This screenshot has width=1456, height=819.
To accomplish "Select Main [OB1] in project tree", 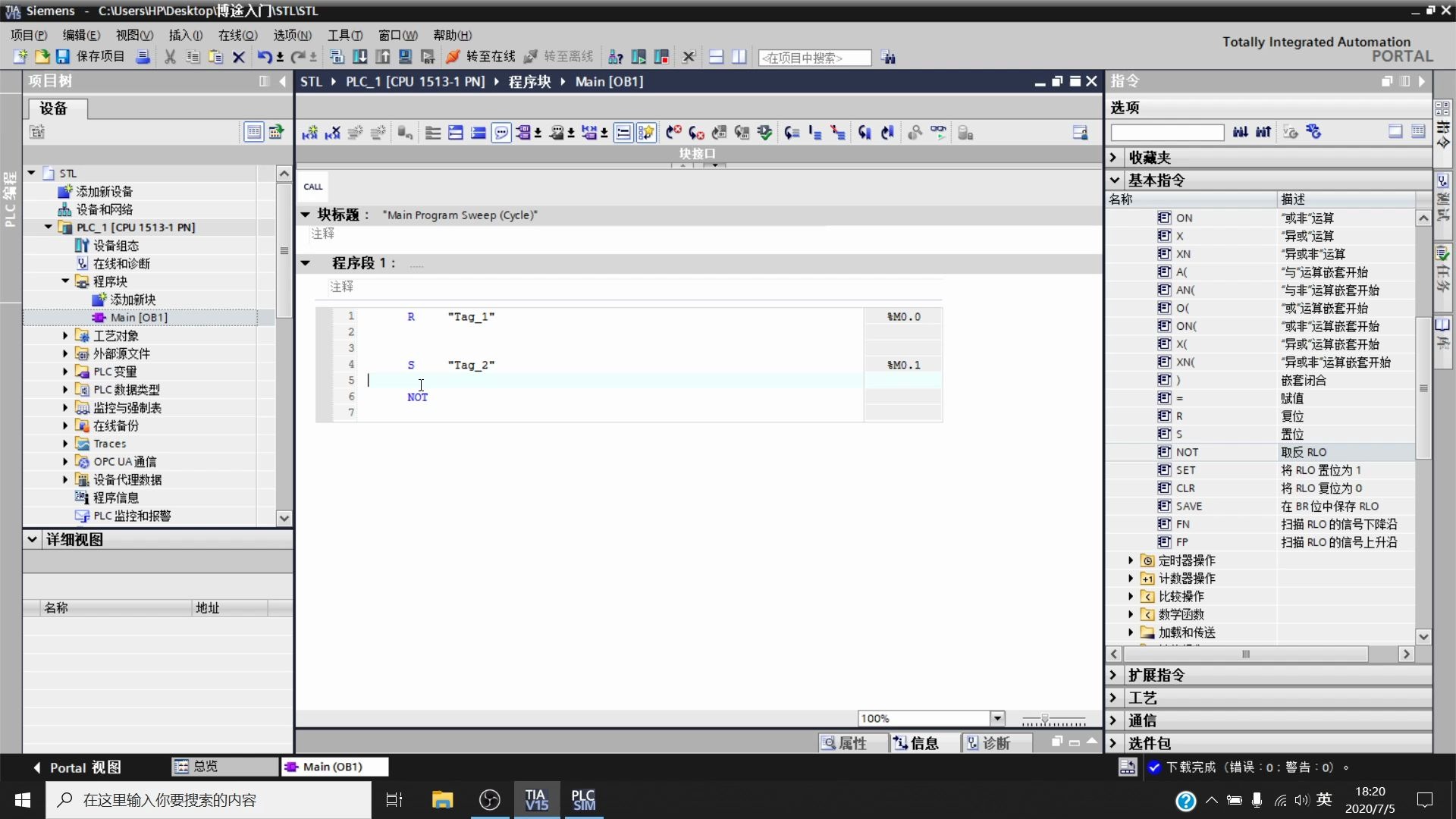I will tap(139, 318).
